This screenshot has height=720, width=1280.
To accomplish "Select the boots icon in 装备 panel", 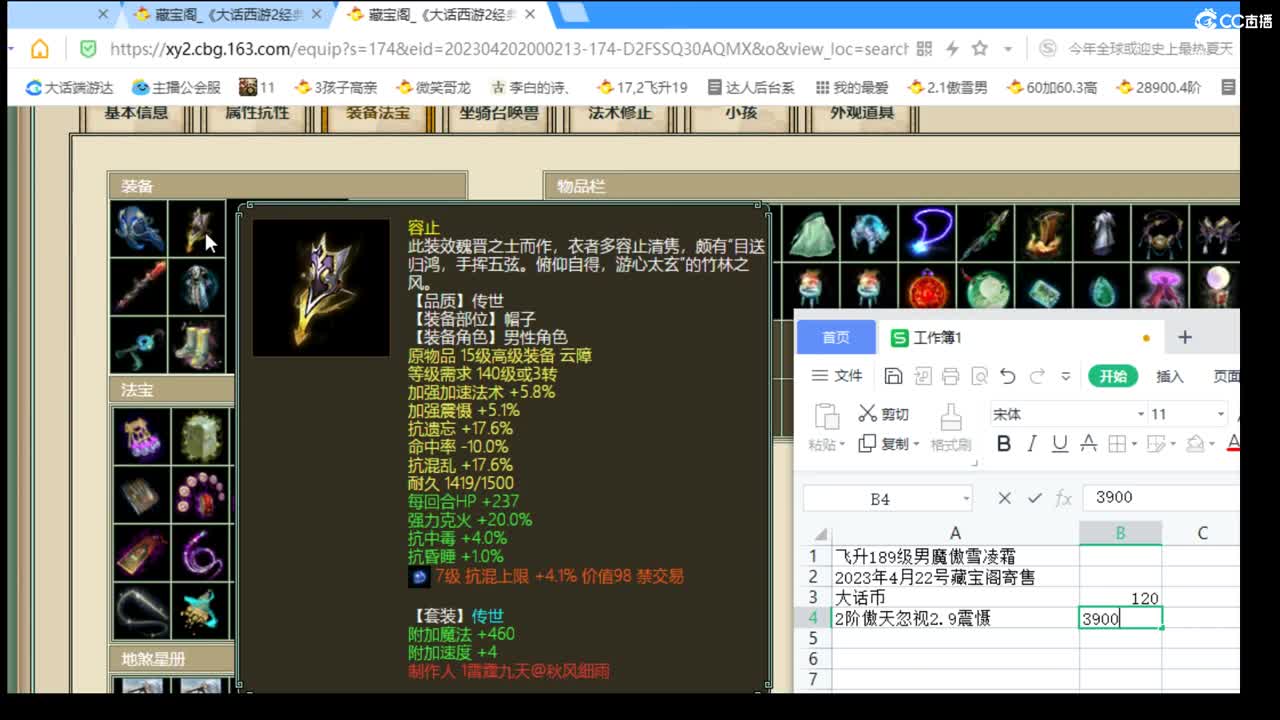I will (x=197, y=345).
